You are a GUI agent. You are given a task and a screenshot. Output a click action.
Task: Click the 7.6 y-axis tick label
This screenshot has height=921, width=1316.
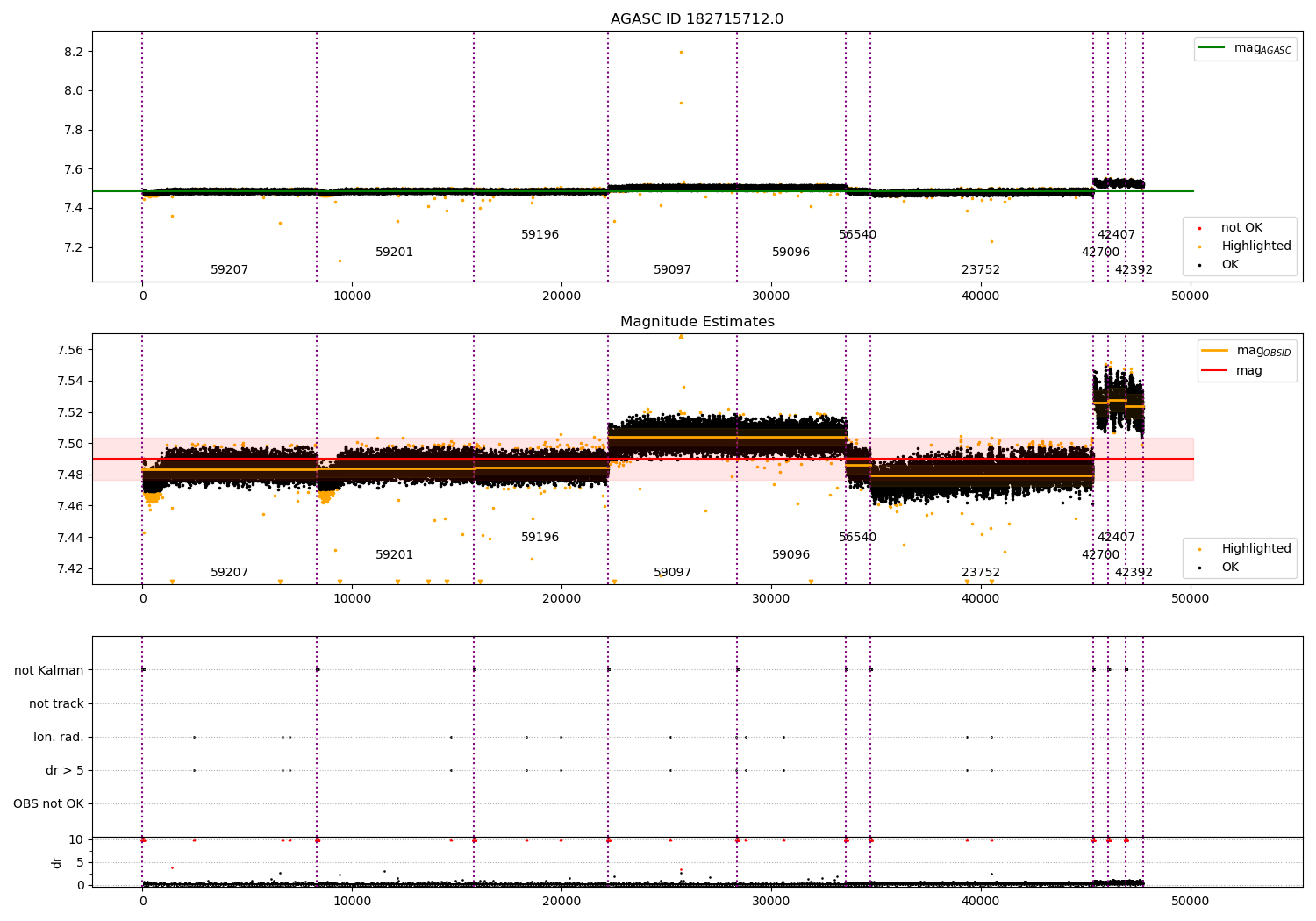click(74, 169)
